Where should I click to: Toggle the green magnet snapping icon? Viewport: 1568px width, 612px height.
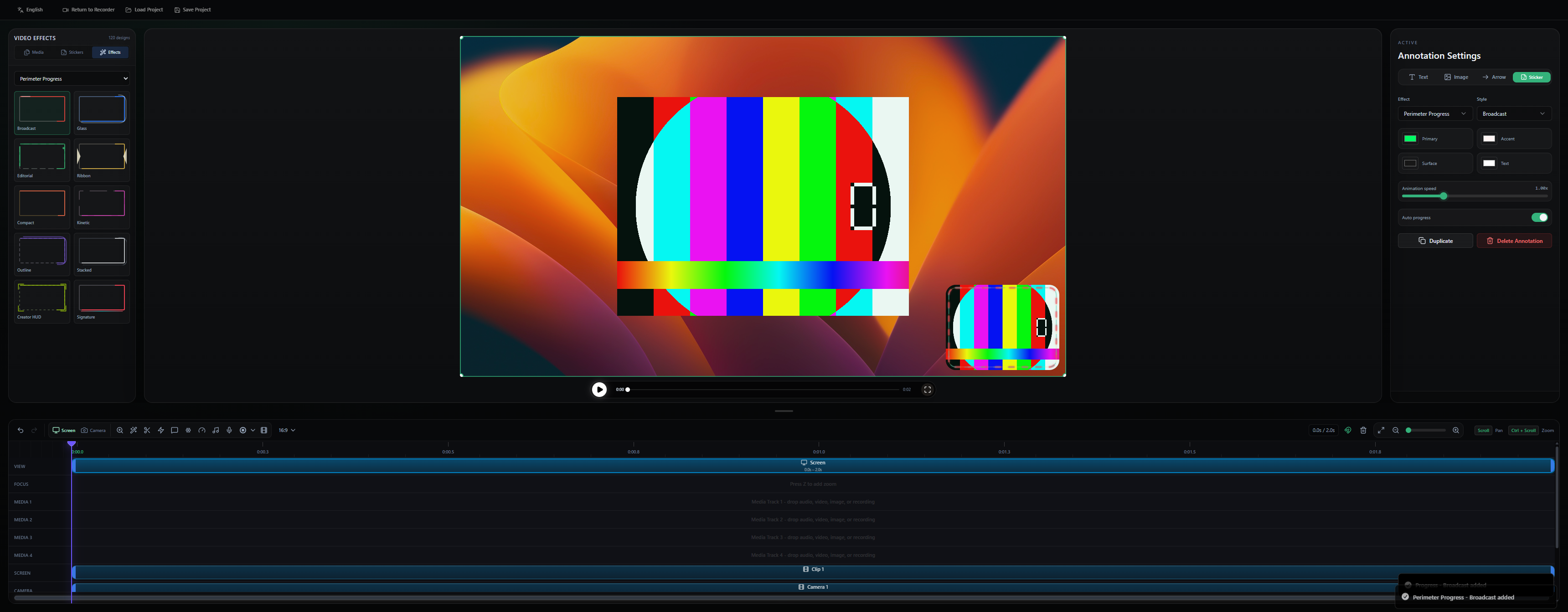pyautogui.click(x=1348, y=430)
